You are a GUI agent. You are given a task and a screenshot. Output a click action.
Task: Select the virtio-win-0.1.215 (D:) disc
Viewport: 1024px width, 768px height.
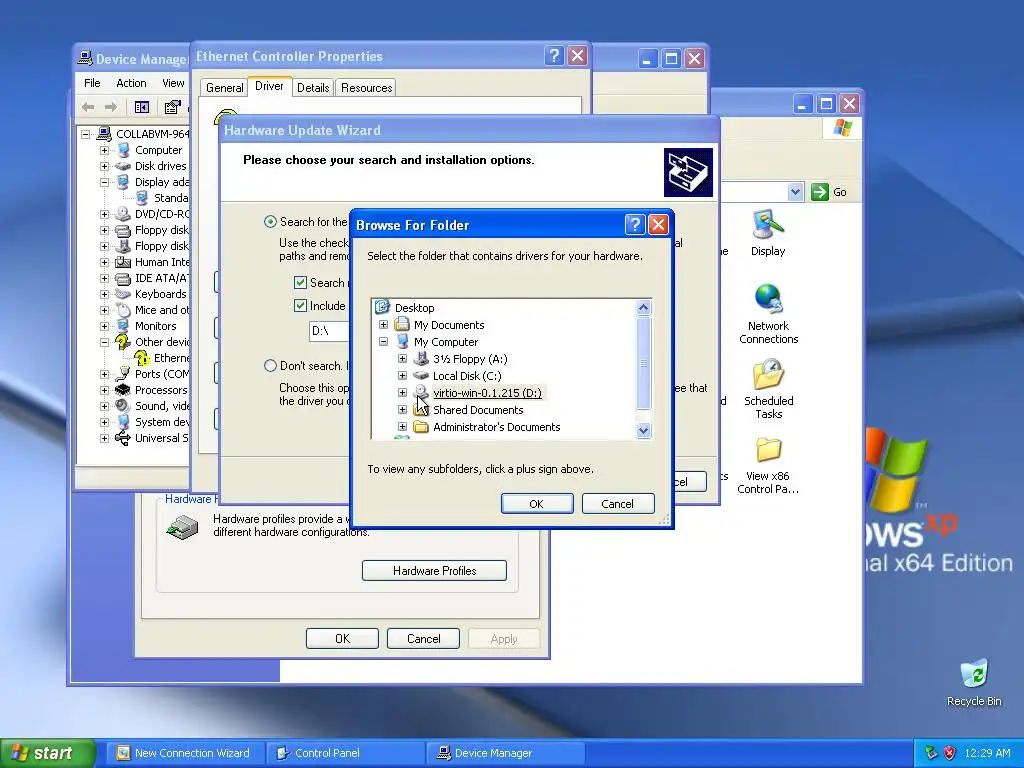point(487,392)
